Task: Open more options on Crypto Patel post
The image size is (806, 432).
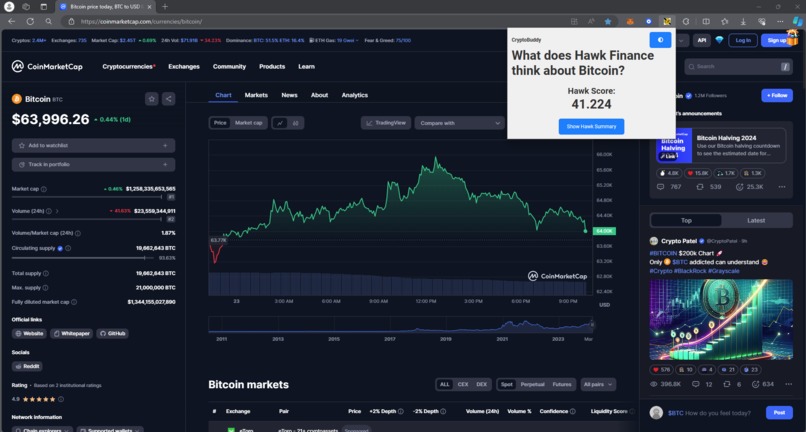Action: point(788,384)
